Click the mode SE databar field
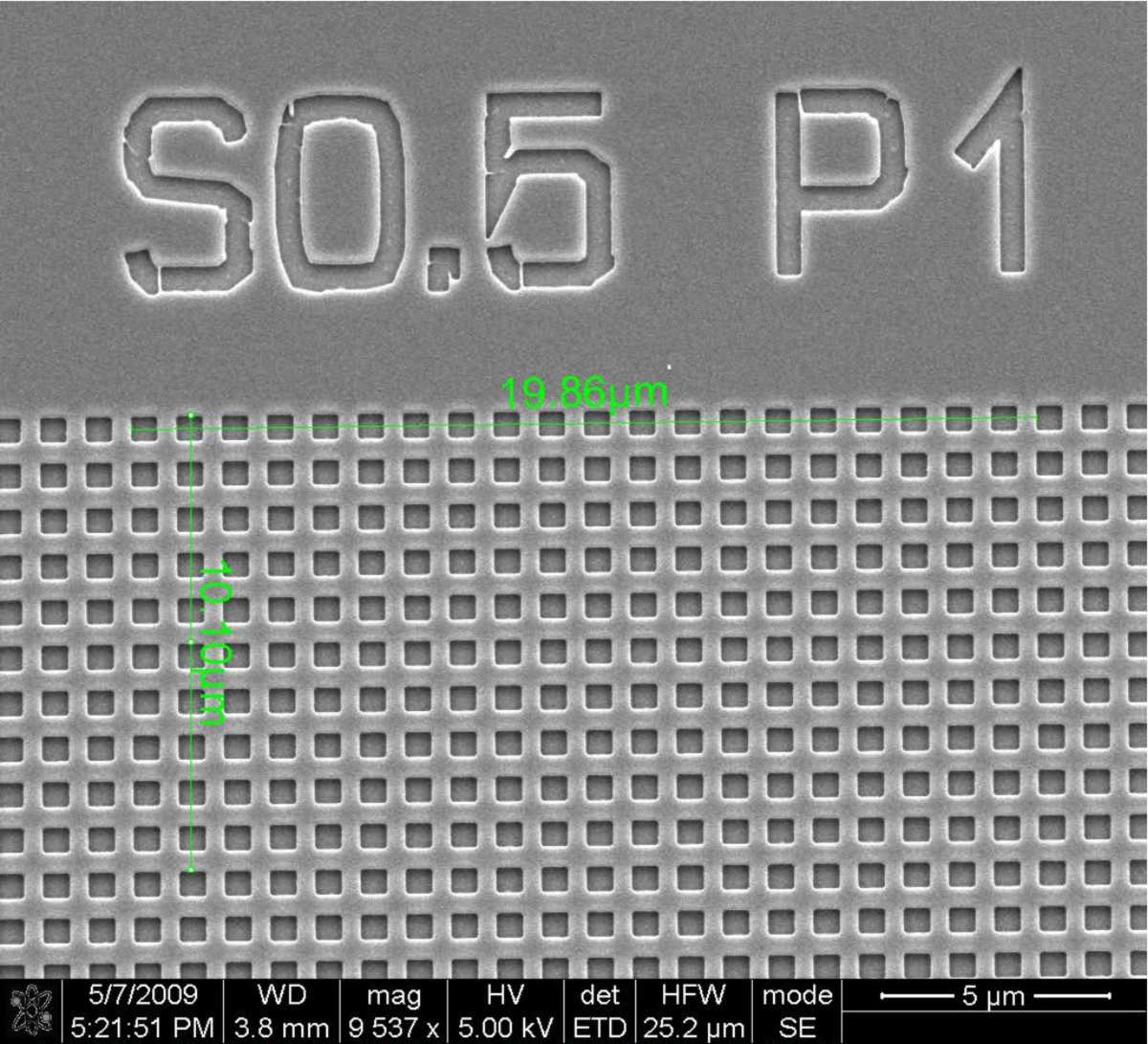 [x=796, y=1011]
